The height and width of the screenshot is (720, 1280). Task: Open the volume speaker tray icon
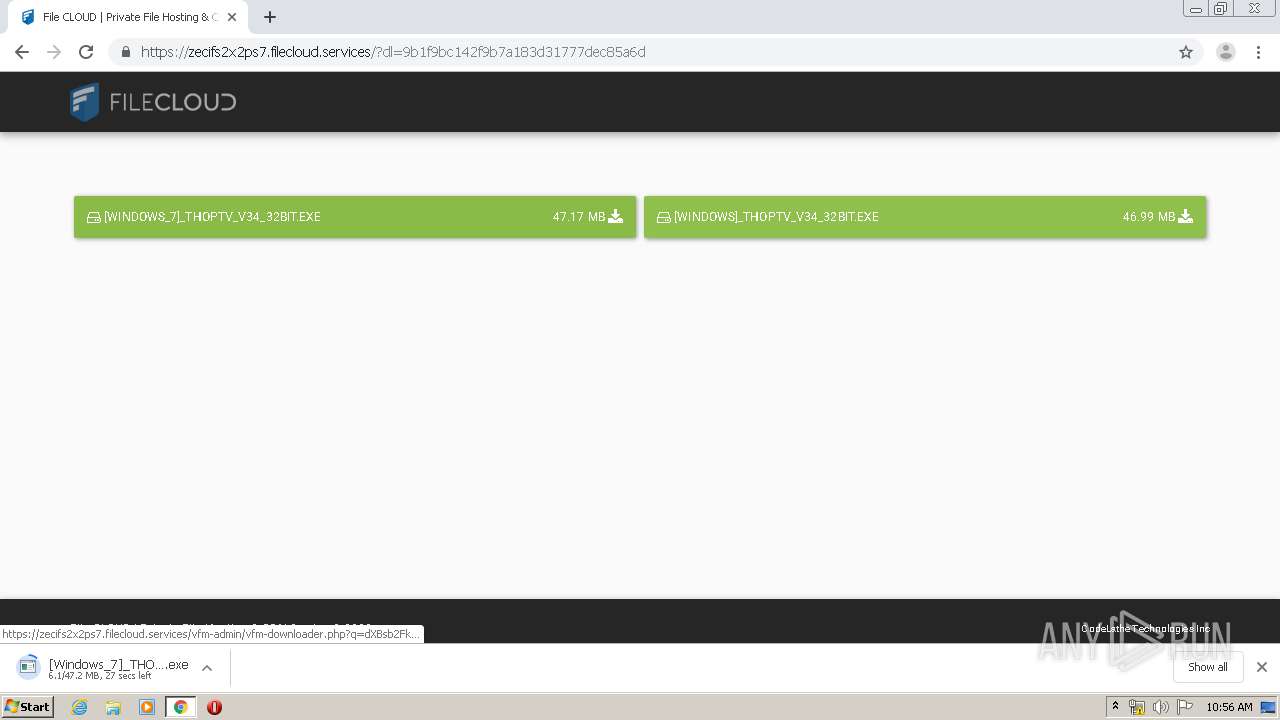pos(1160,707)
